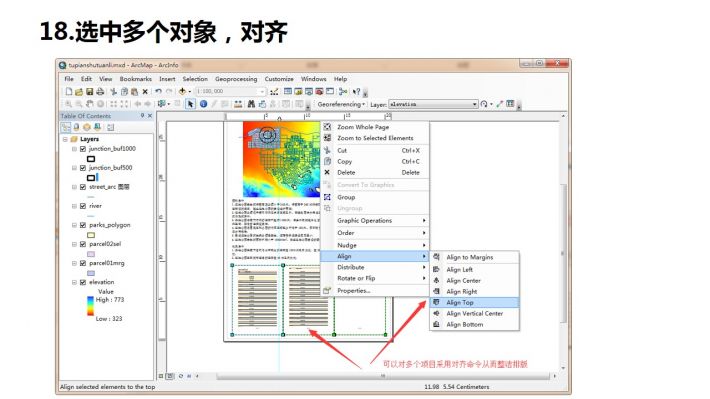Select the Identify tool icon
The height and width of the screenshot is (399, 710).
(x=203, y=104)
